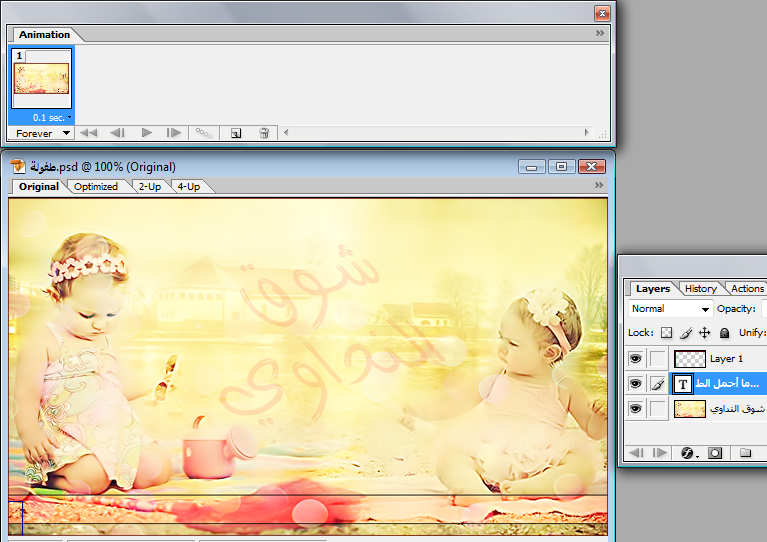767x542 pixels.
Task: Enable lock transparent pixels
Action: (666, 333)
